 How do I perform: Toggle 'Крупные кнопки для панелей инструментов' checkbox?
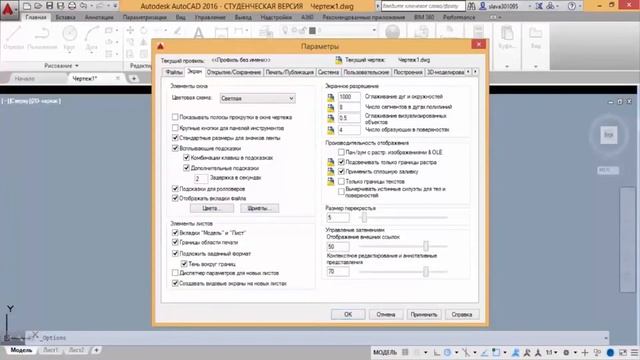(175, 128)
